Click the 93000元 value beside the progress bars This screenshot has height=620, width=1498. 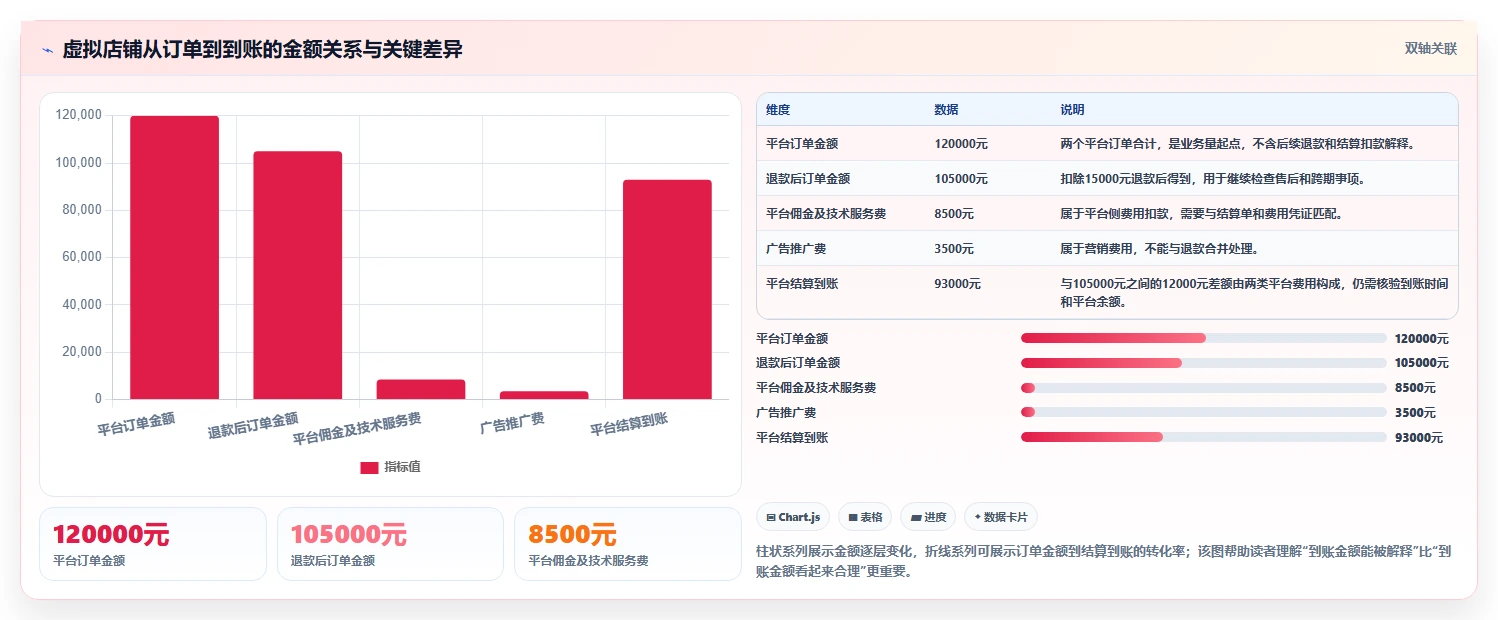pyautogui.click(x=1418, y=437)
